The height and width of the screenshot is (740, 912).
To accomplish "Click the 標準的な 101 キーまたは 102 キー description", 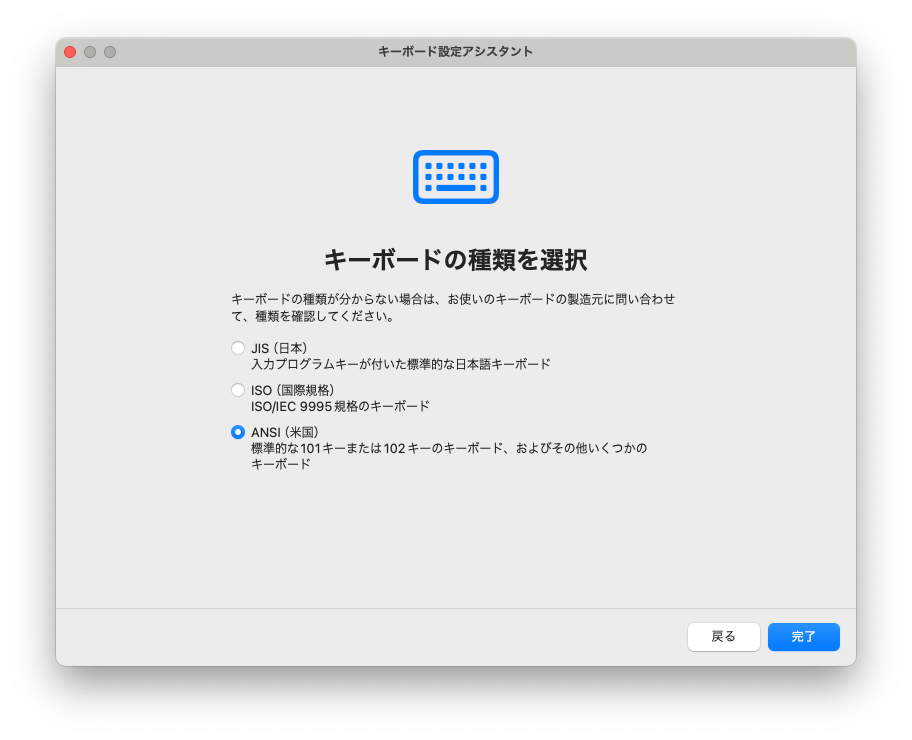I will (x=448, y=456).
